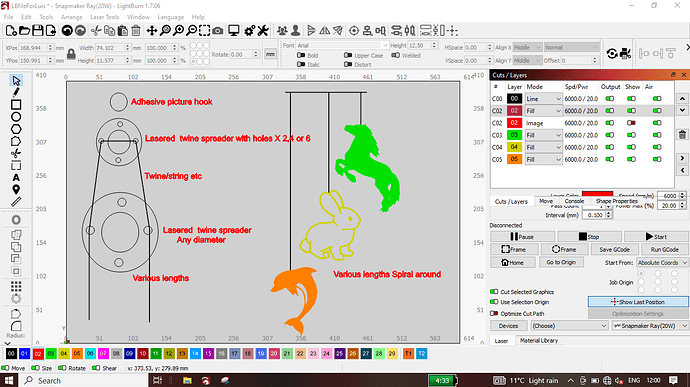Pick the 03 green palette color
Image resolution: width=690 pixels, height=387 pixels.
(51, 354)
